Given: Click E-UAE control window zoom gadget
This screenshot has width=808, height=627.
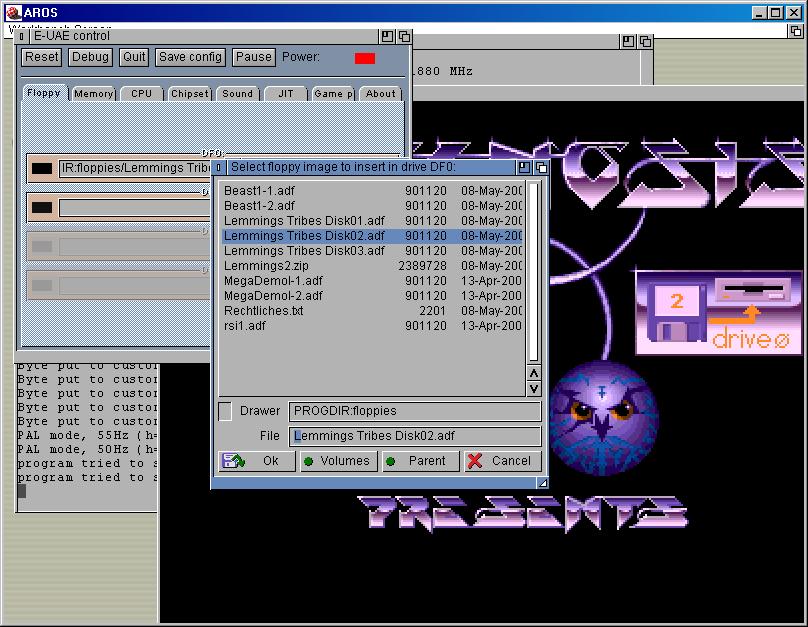Looking at the screenshot, I should click(387, 36).
